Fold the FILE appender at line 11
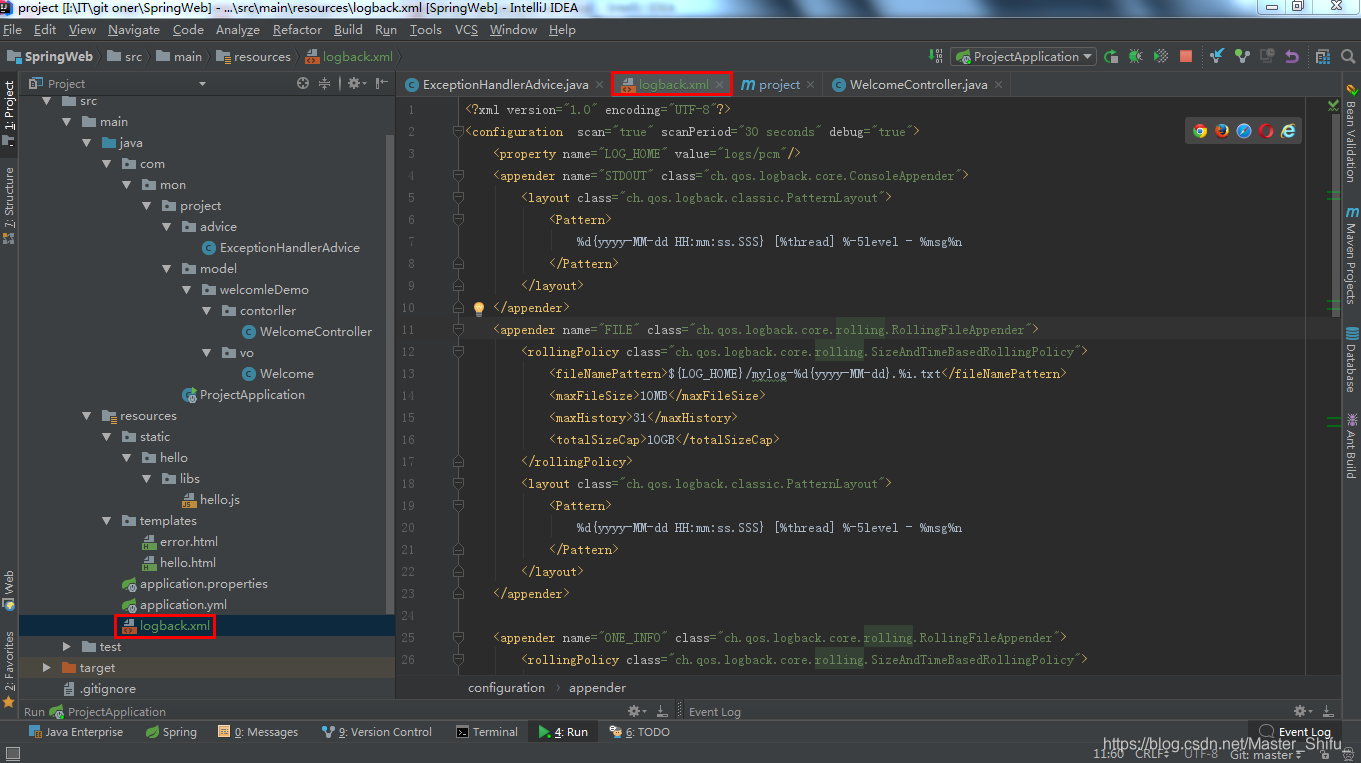This screenshot has width=1361, height=763. (x=458, y=329)
